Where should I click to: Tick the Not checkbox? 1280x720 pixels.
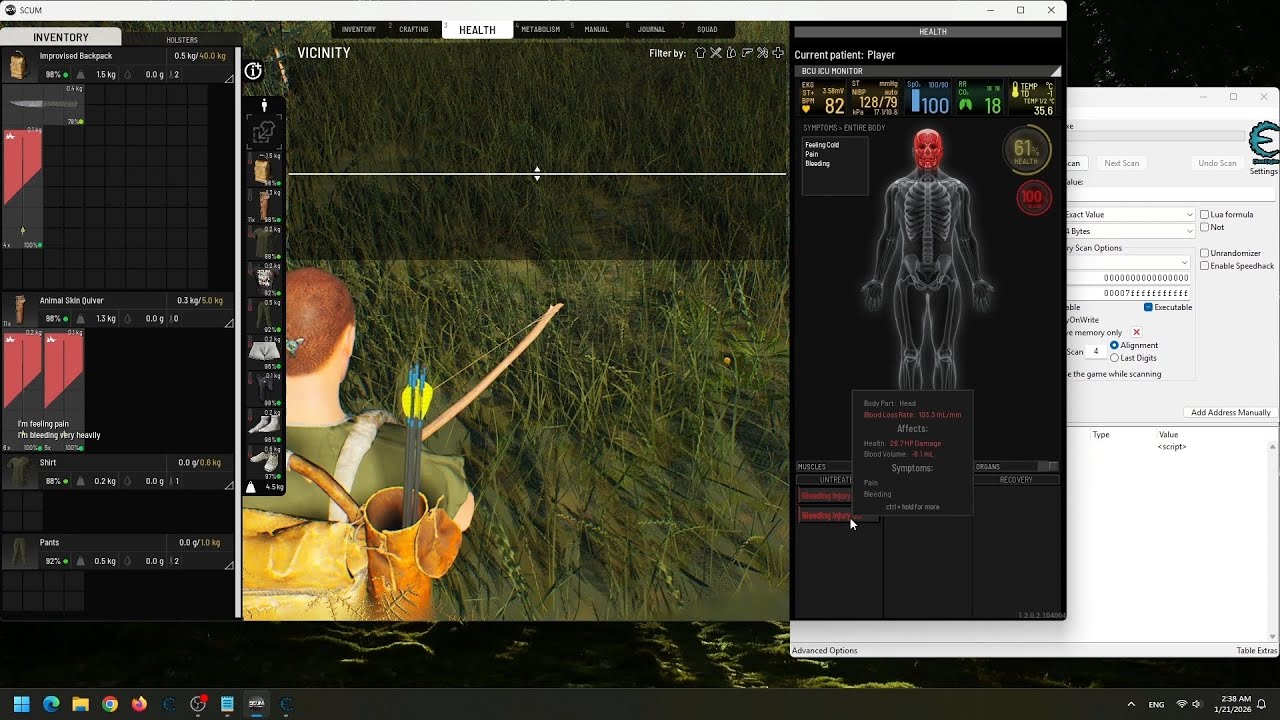pyautogui.click(x=1204, y=227)
